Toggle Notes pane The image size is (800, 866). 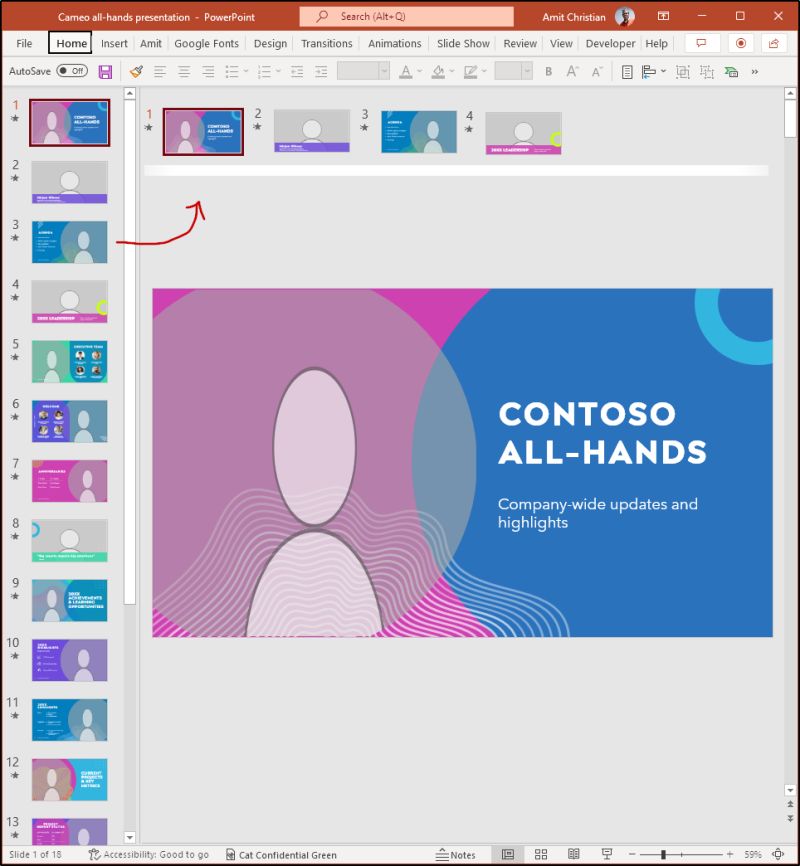pyautogui.click(x=456, y=854)
